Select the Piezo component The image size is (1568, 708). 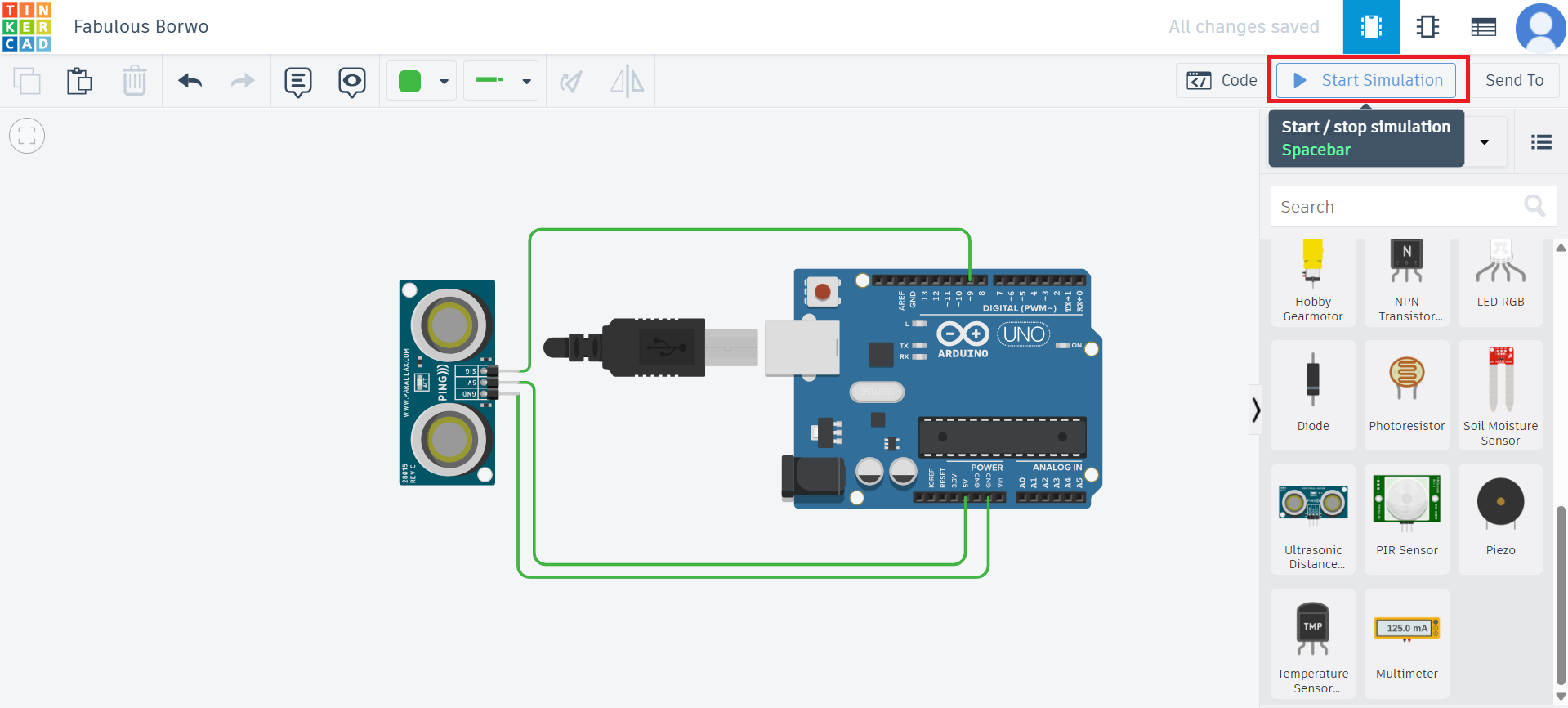click(x=1500, y=519)
